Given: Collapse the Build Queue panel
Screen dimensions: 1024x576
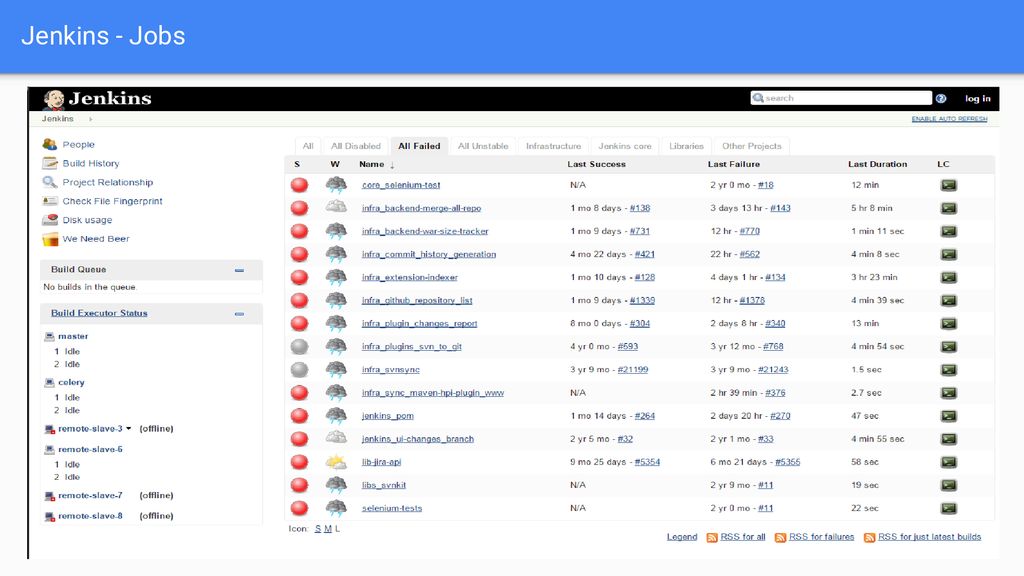Looking at the screenshot, I should [239, 270].
